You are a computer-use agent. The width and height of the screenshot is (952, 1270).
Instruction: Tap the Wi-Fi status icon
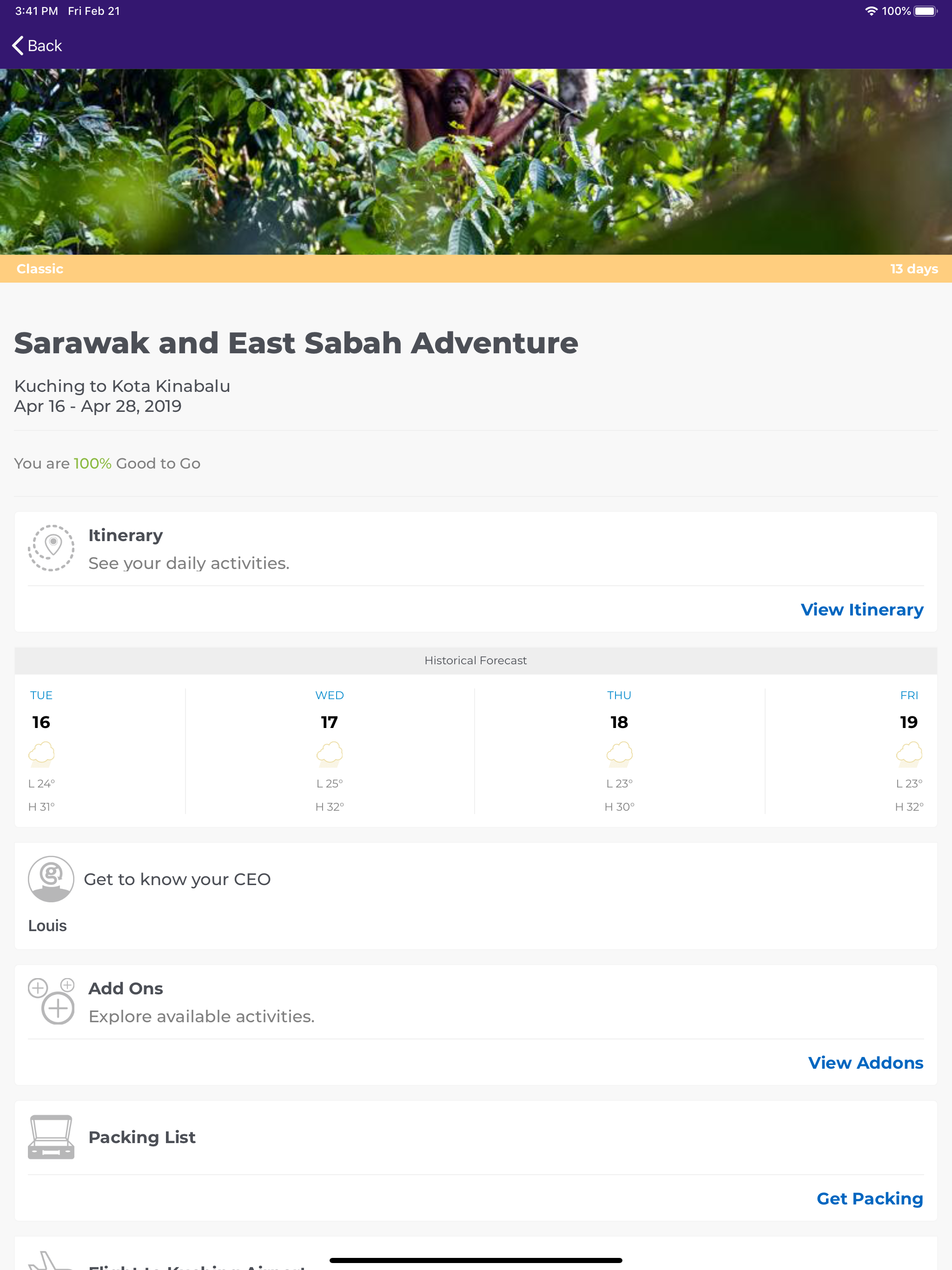click(x=871, y=11)
